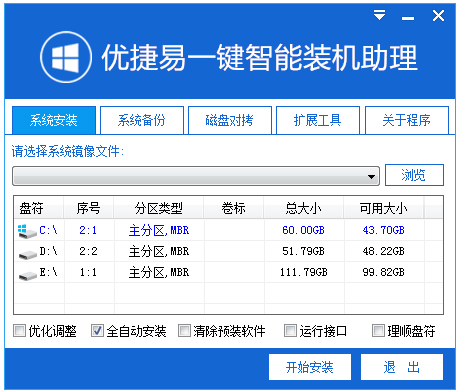Click the 2:2 sequence number cell

(x=88, y=251)
